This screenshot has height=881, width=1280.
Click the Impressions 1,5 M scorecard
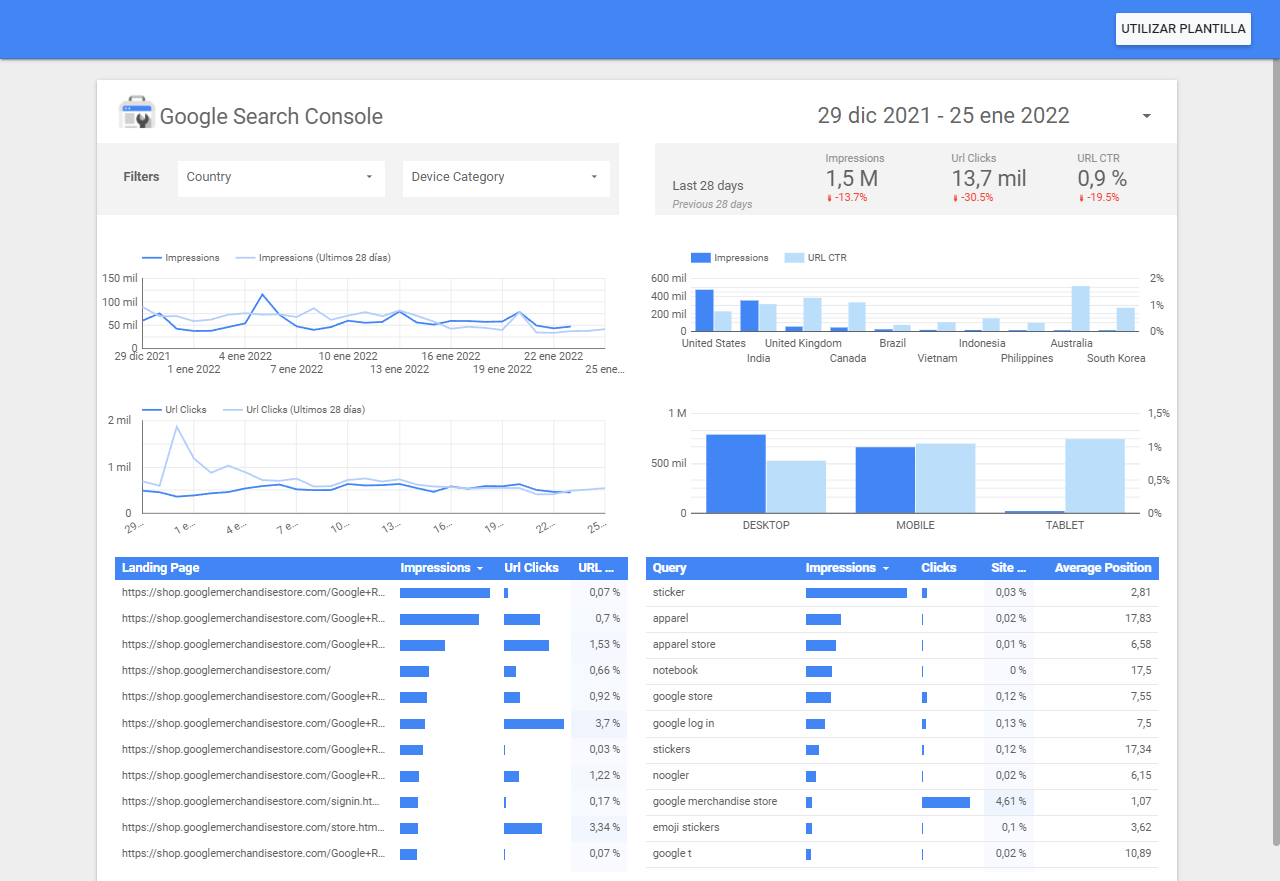[x=854, y=178]
